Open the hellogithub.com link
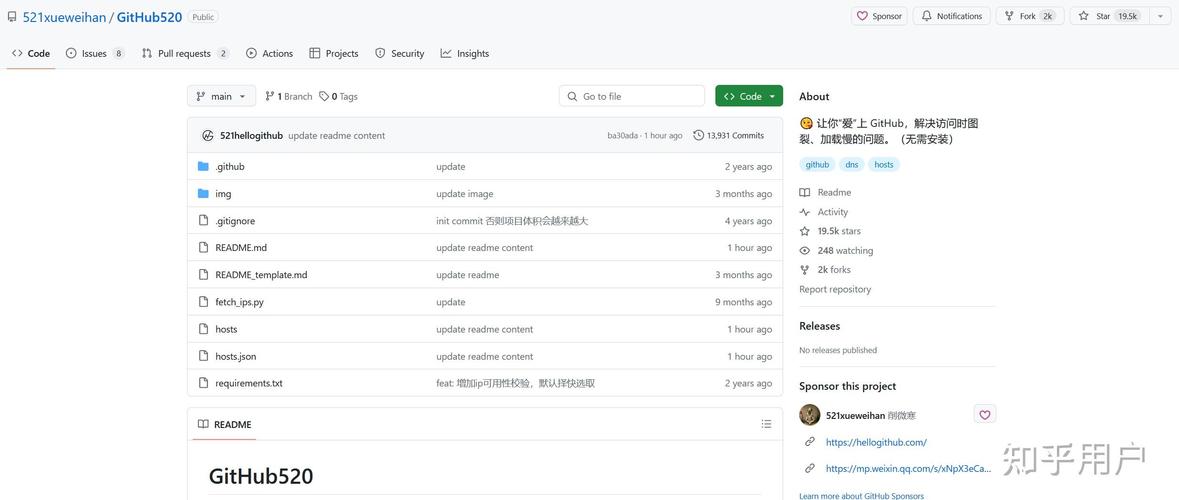The image size is (1179, 500). [x=876, y=443]
